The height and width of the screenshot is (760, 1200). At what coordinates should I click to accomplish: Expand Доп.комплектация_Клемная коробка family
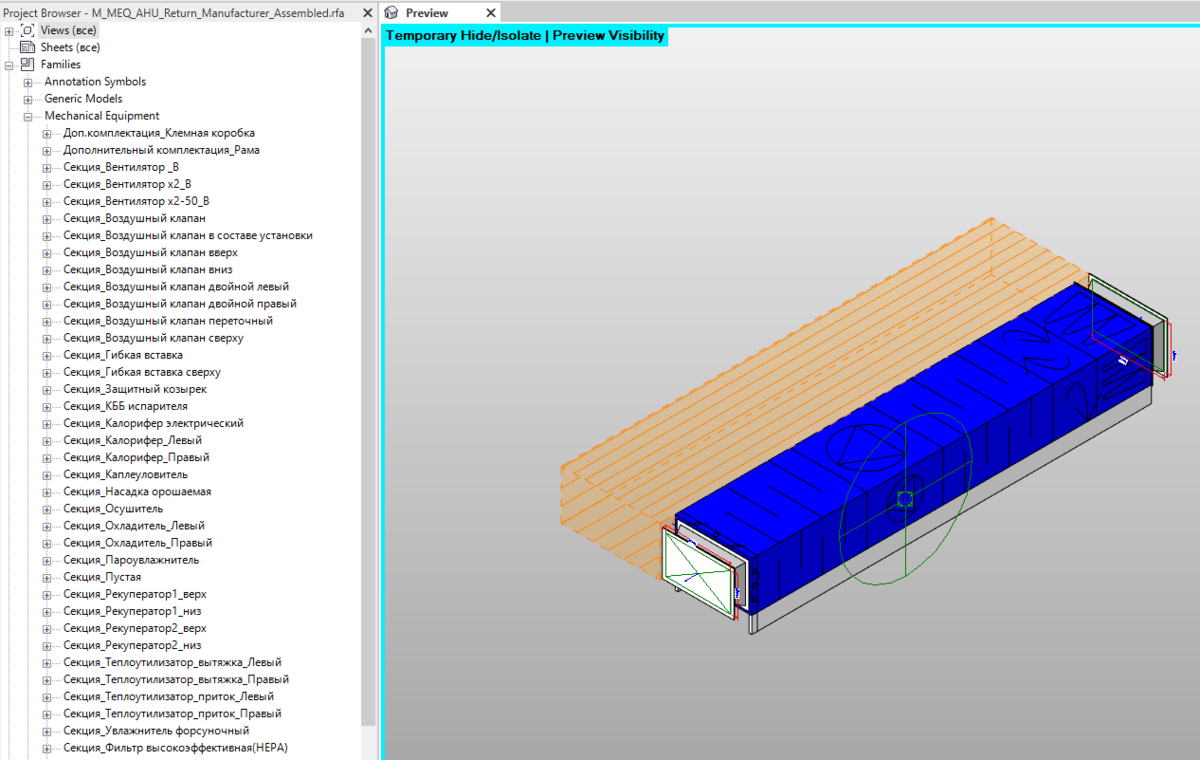tap(47, 133)
